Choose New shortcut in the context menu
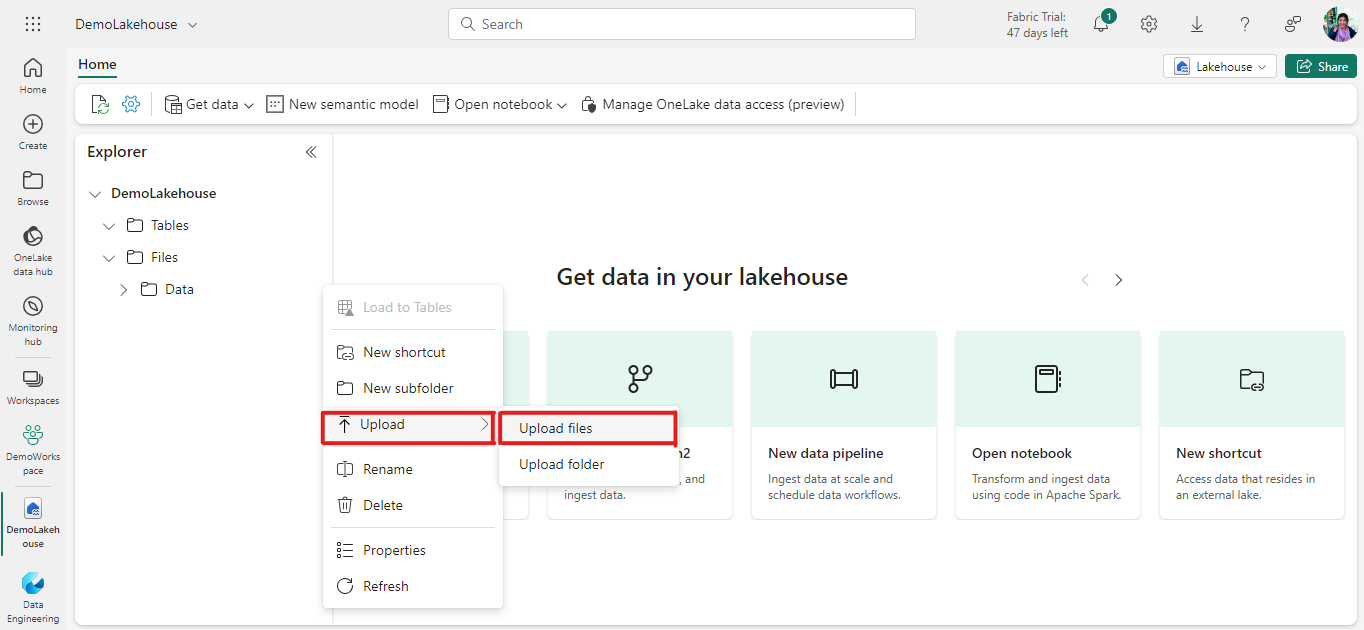 (x=412, y=352)
